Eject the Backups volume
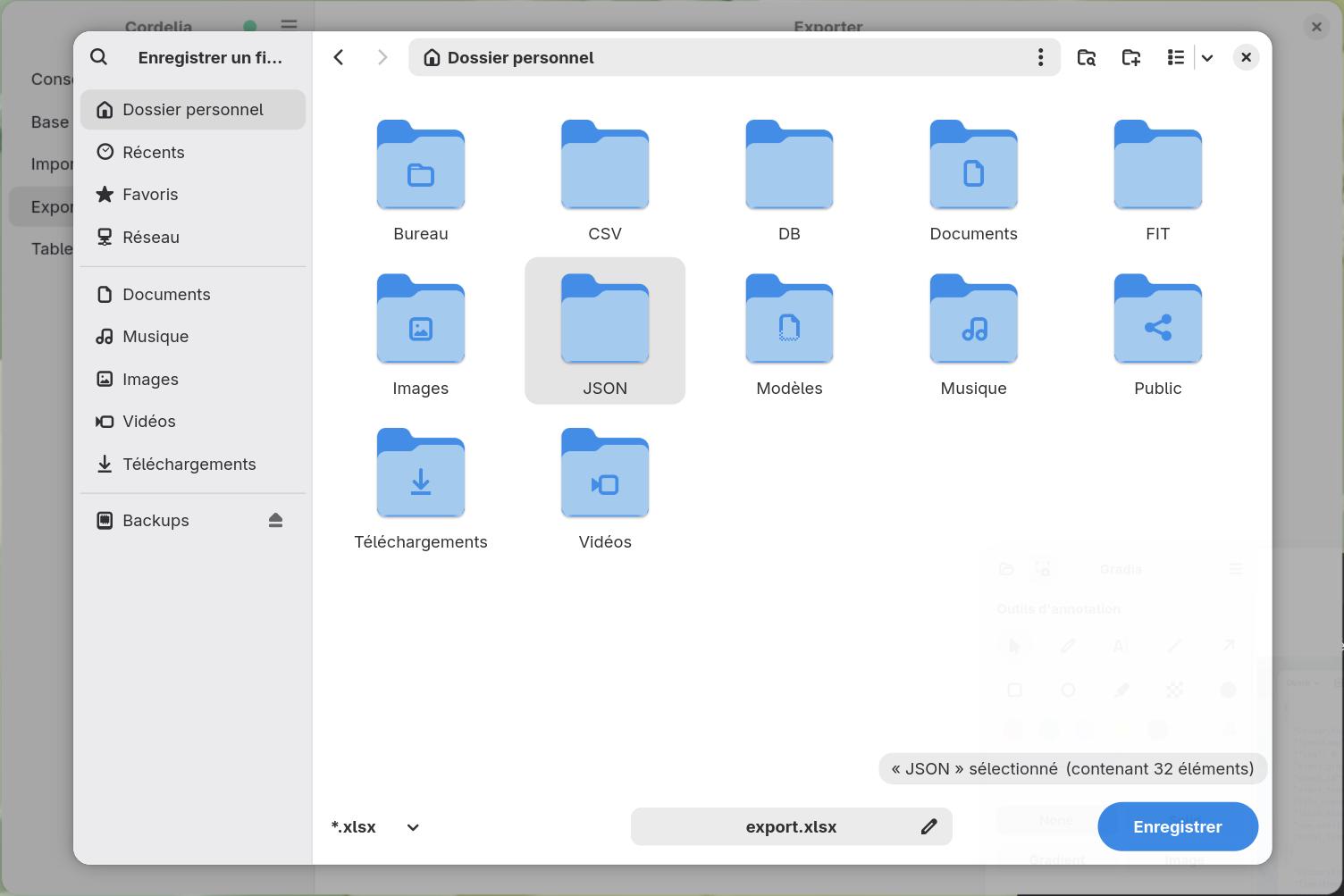The height and width of the screenshot is (896, 1344). click(276, 520)
